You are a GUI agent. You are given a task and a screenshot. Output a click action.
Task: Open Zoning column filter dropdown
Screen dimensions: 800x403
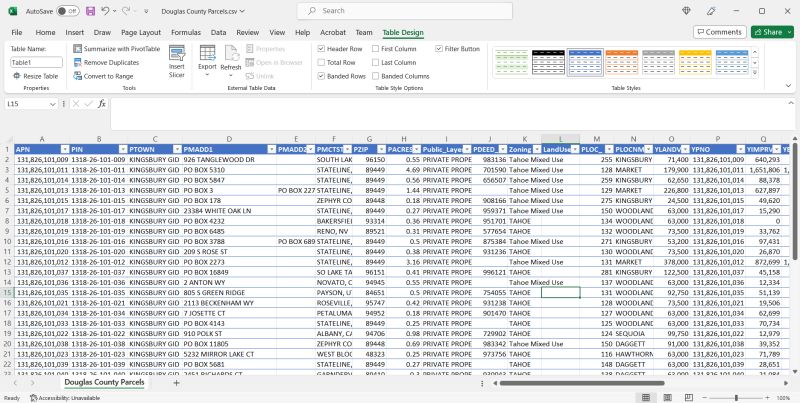coord(536,149)
